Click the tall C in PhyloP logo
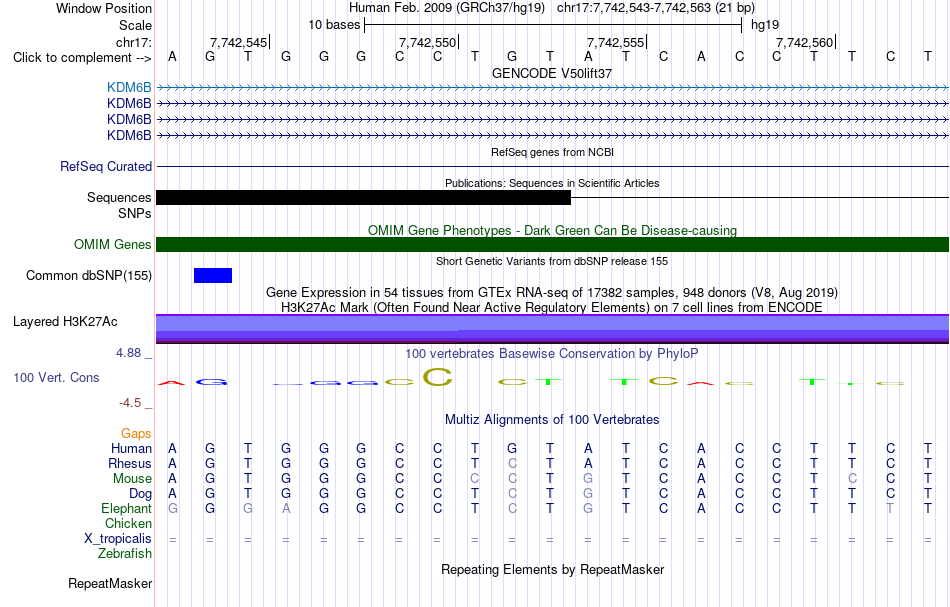The height and width of the screenshot is (607, 950). pos(437,377)
